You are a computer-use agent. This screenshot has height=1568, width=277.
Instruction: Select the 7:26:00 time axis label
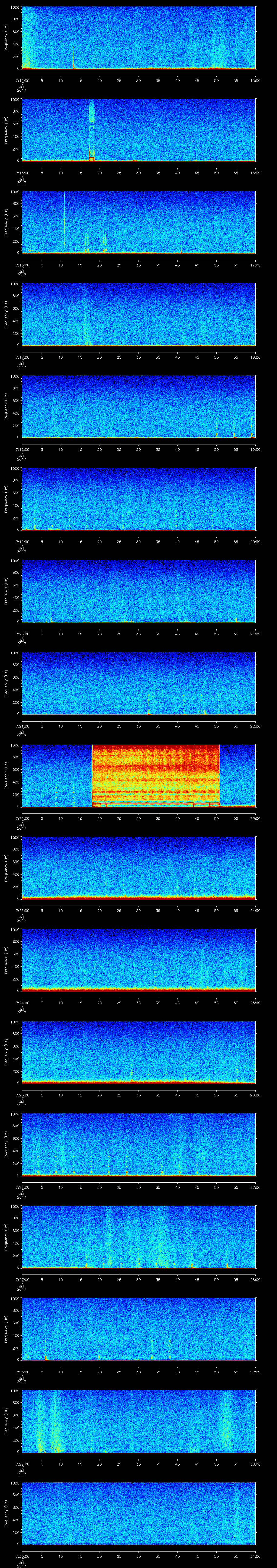(x=21, y=1187)
